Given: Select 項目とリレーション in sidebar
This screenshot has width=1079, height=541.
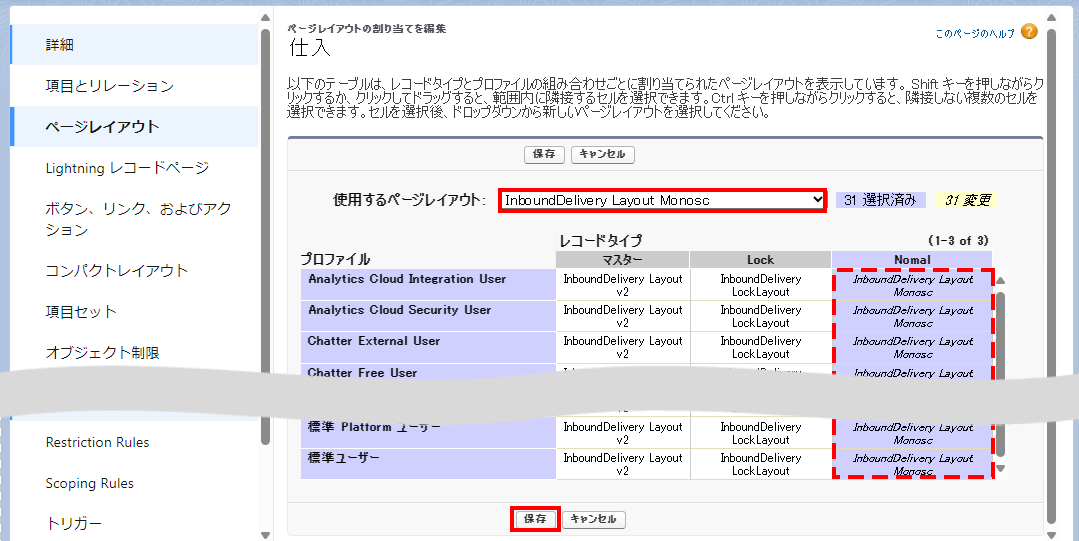Looking at the screenshot, I should (110, 86).
